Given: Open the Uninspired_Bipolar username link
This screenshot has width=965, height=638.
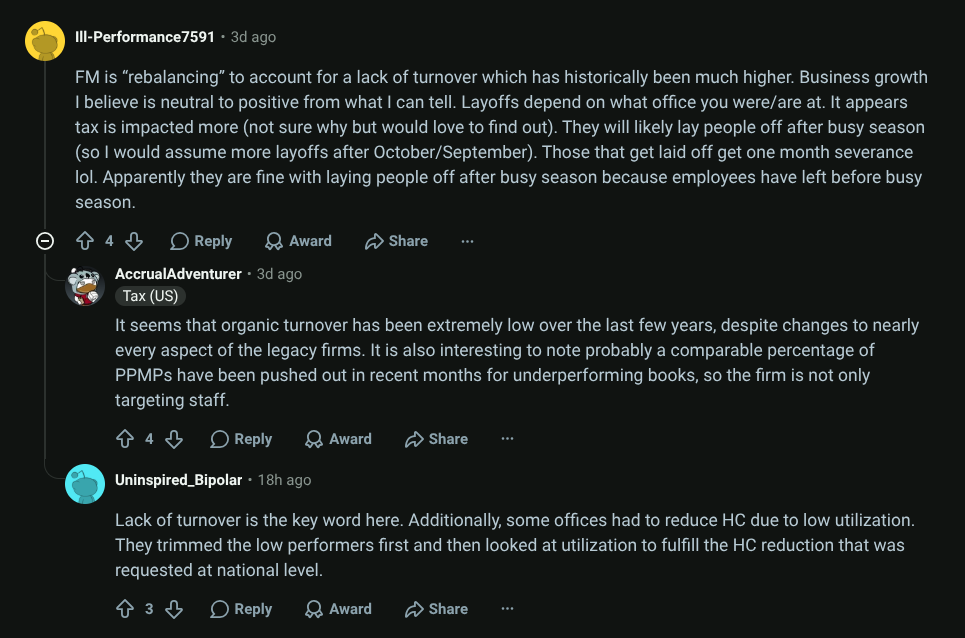Looking at the screenshot, I should point(178,480).
